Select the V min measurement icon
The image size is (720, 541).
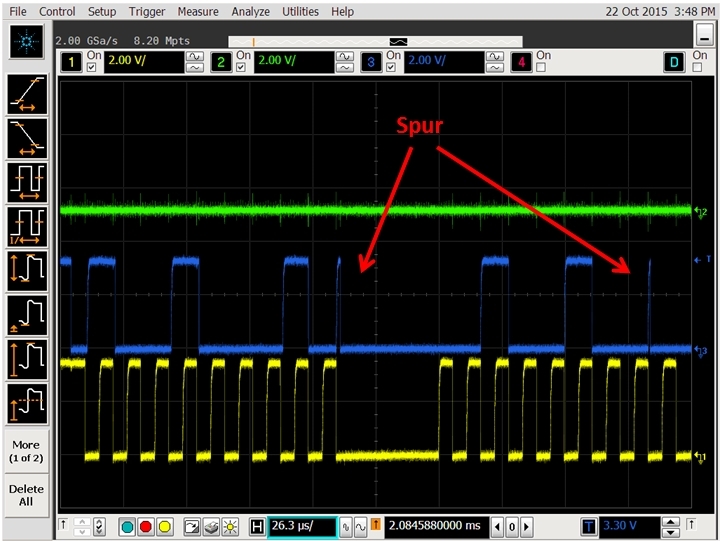click(27, 315)
